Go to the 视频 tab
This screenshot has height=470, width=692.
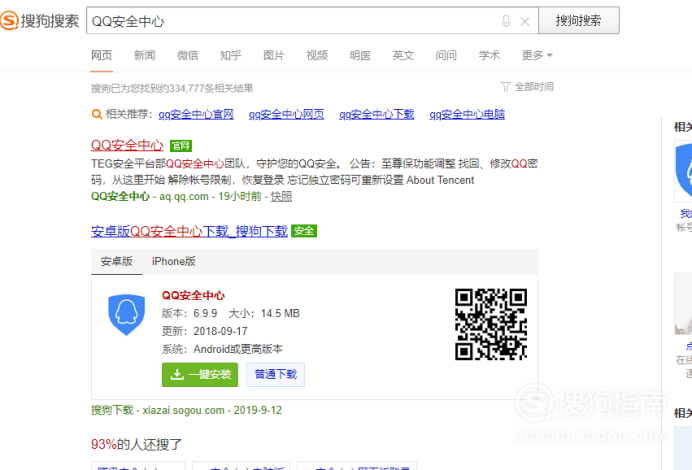pos(317,55)
